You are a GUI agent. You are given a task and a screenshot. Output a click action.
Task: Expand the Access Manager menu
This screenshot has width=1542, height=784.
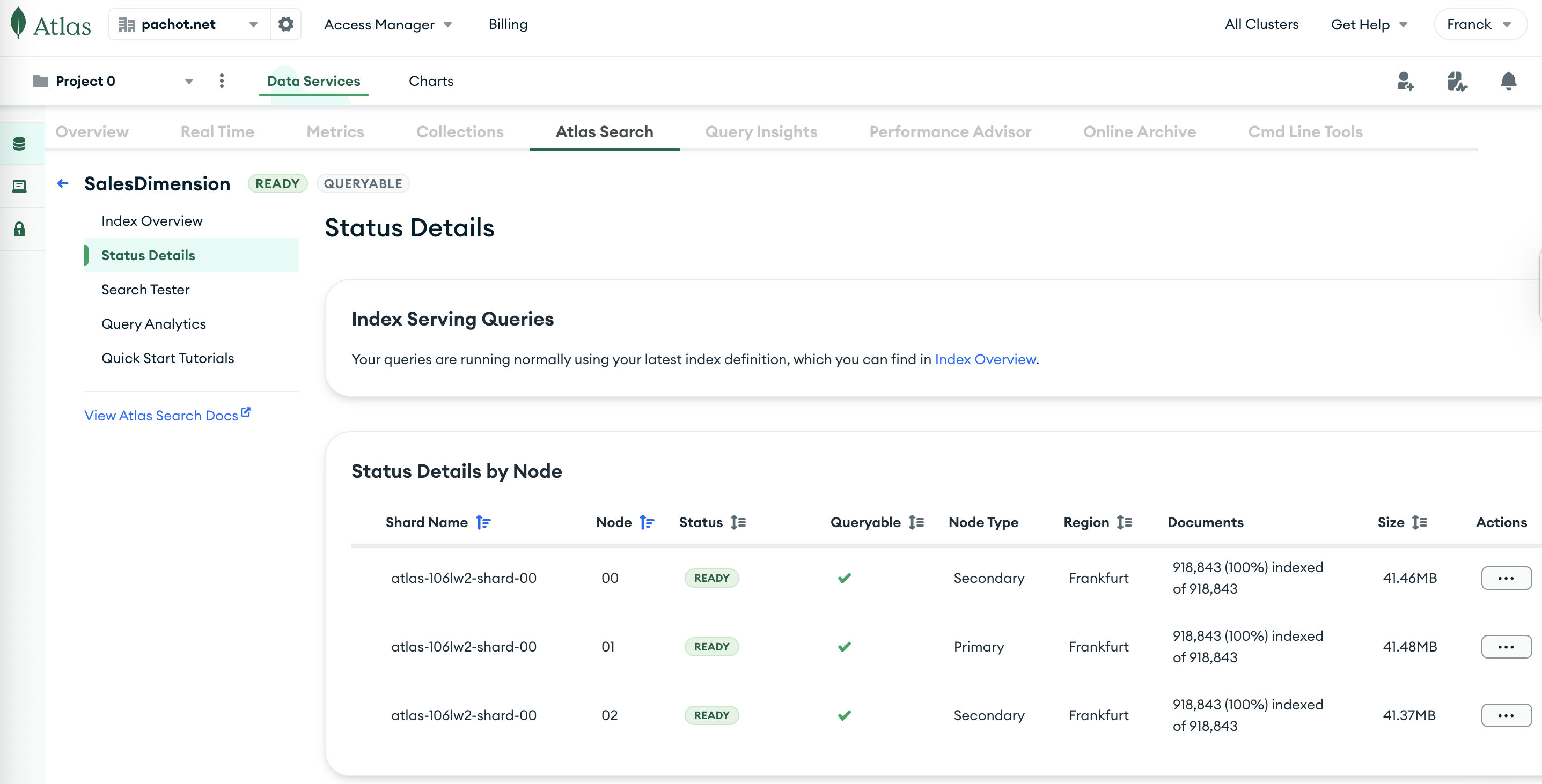point(387,25)
